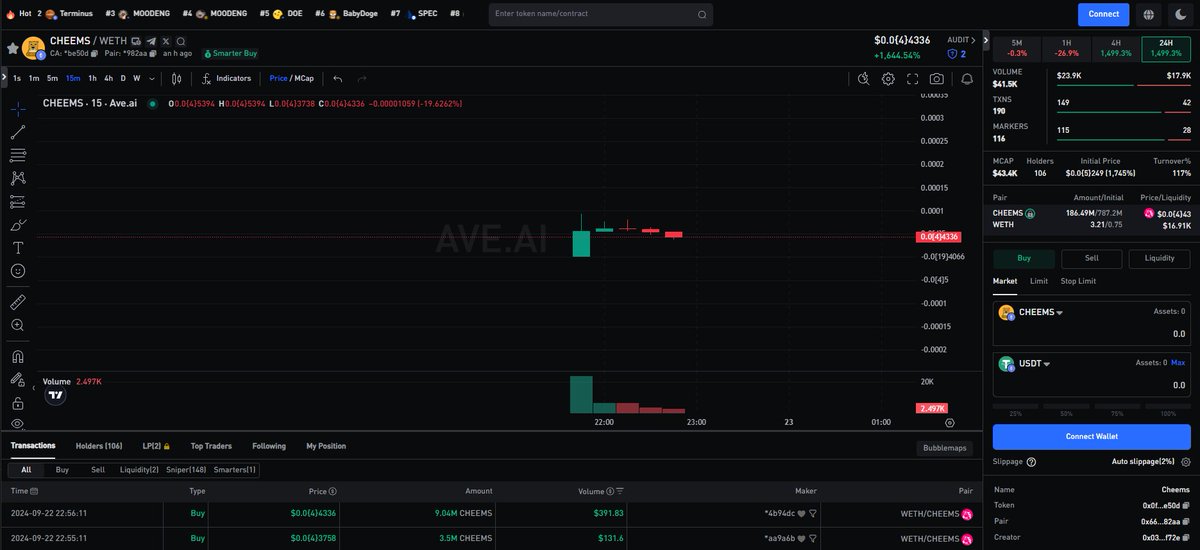This screenshot has height=550, width=1200.
Task: Click the zoom in tool
Action: 18,325
